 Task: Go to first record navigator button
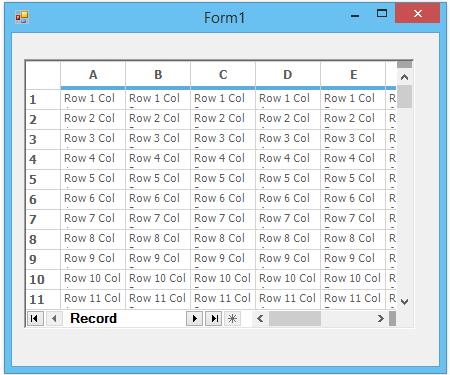click(35, 319)
